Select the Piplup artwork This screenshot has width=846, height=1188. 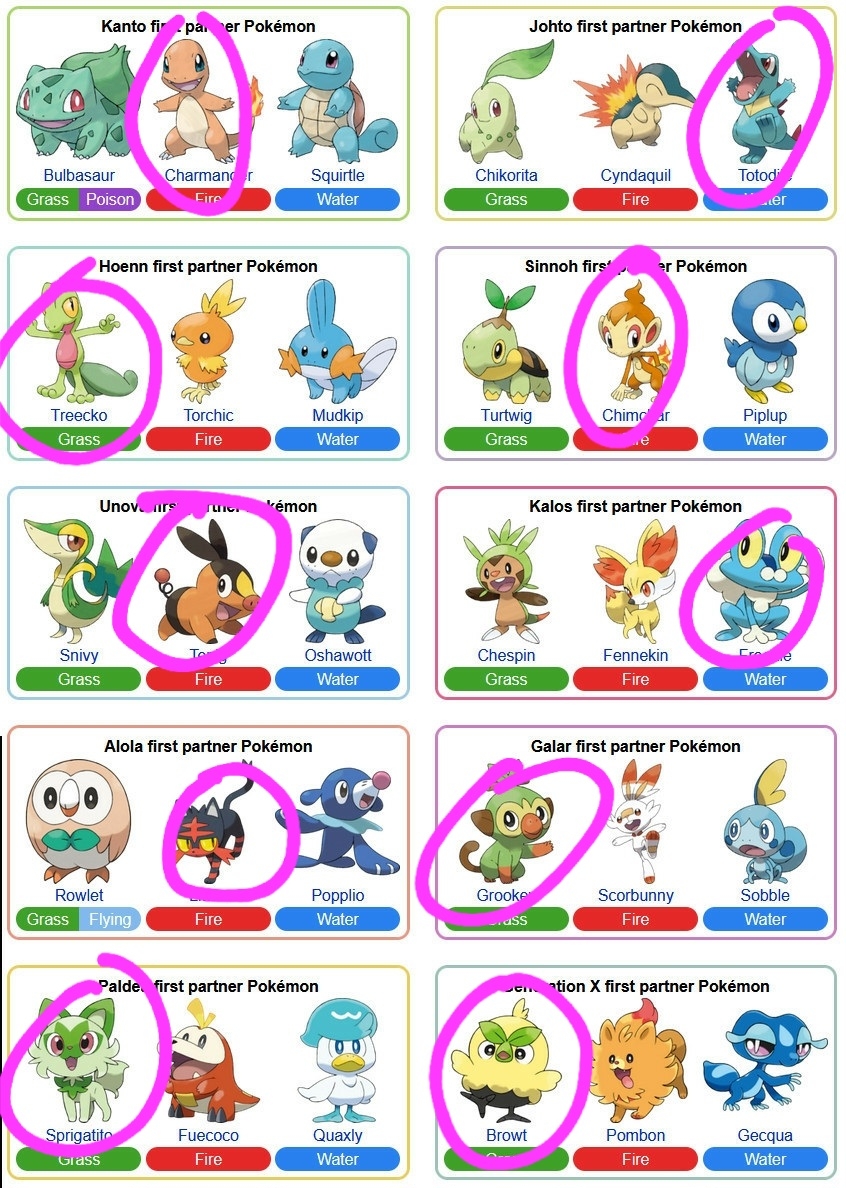765,341
